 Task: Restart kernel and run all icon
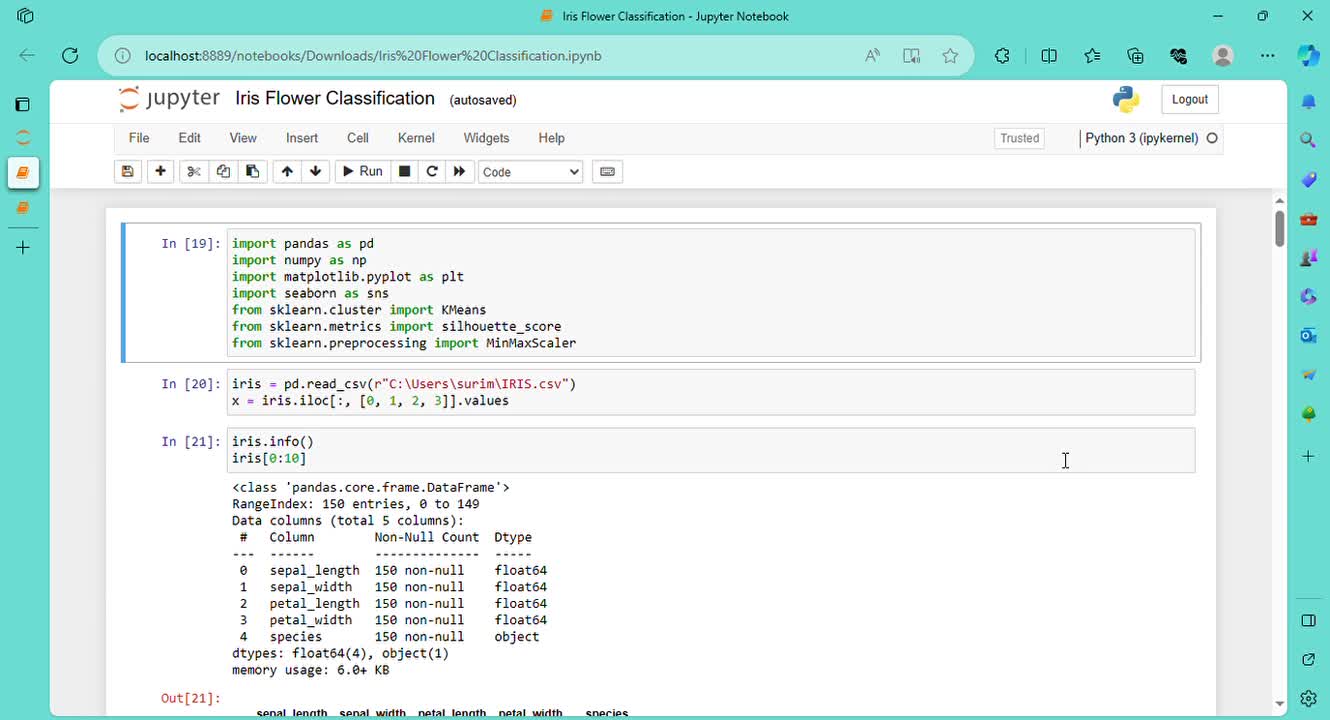pyautogui.click(x=459, y=172)
